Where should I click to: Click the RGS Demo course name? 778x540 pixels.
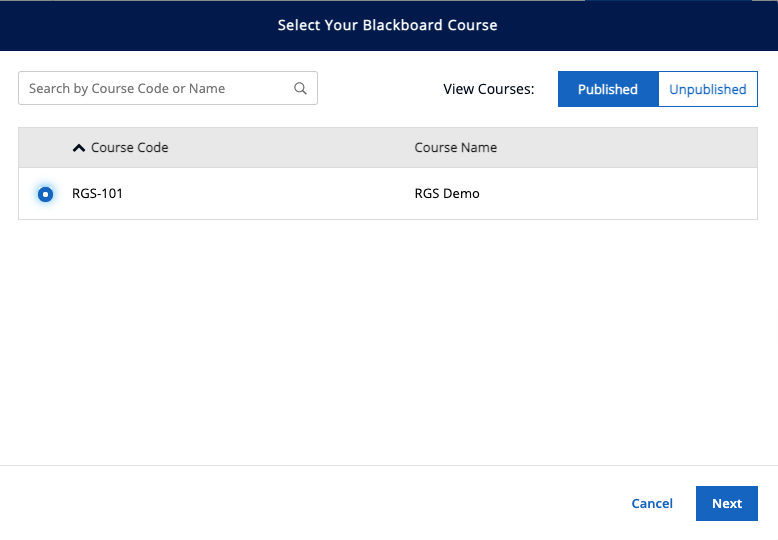[447, 194]
